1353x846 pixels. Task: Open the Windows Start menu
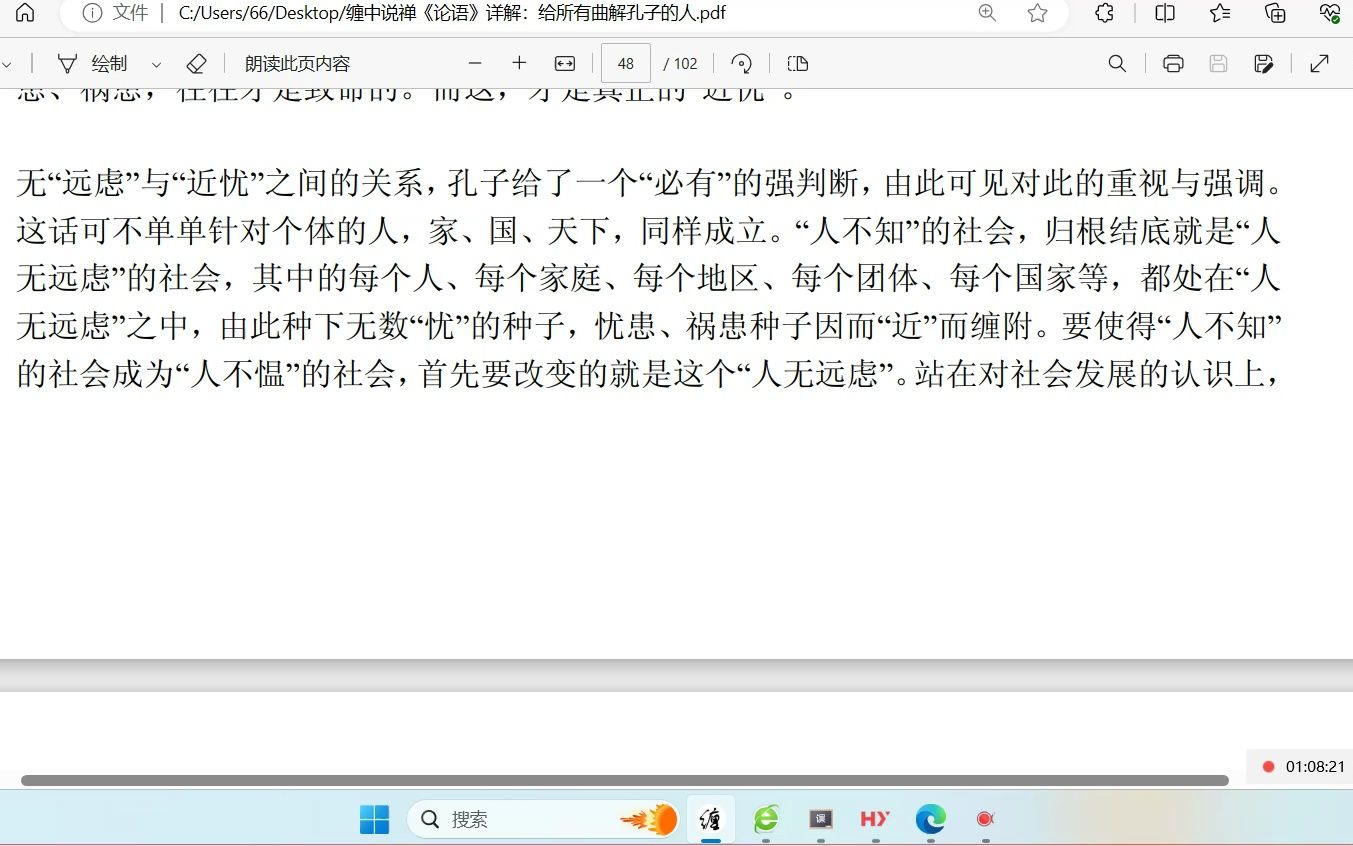pyautogui.click(x=375, y=819)
